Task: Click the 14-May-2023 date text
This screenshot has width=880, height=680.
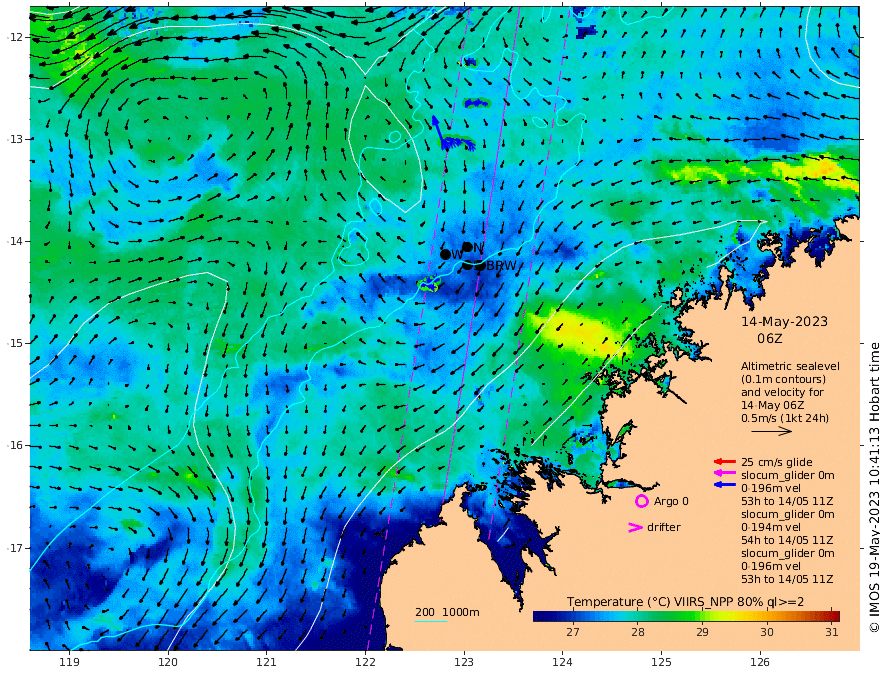Action: [x=785, y=321]
